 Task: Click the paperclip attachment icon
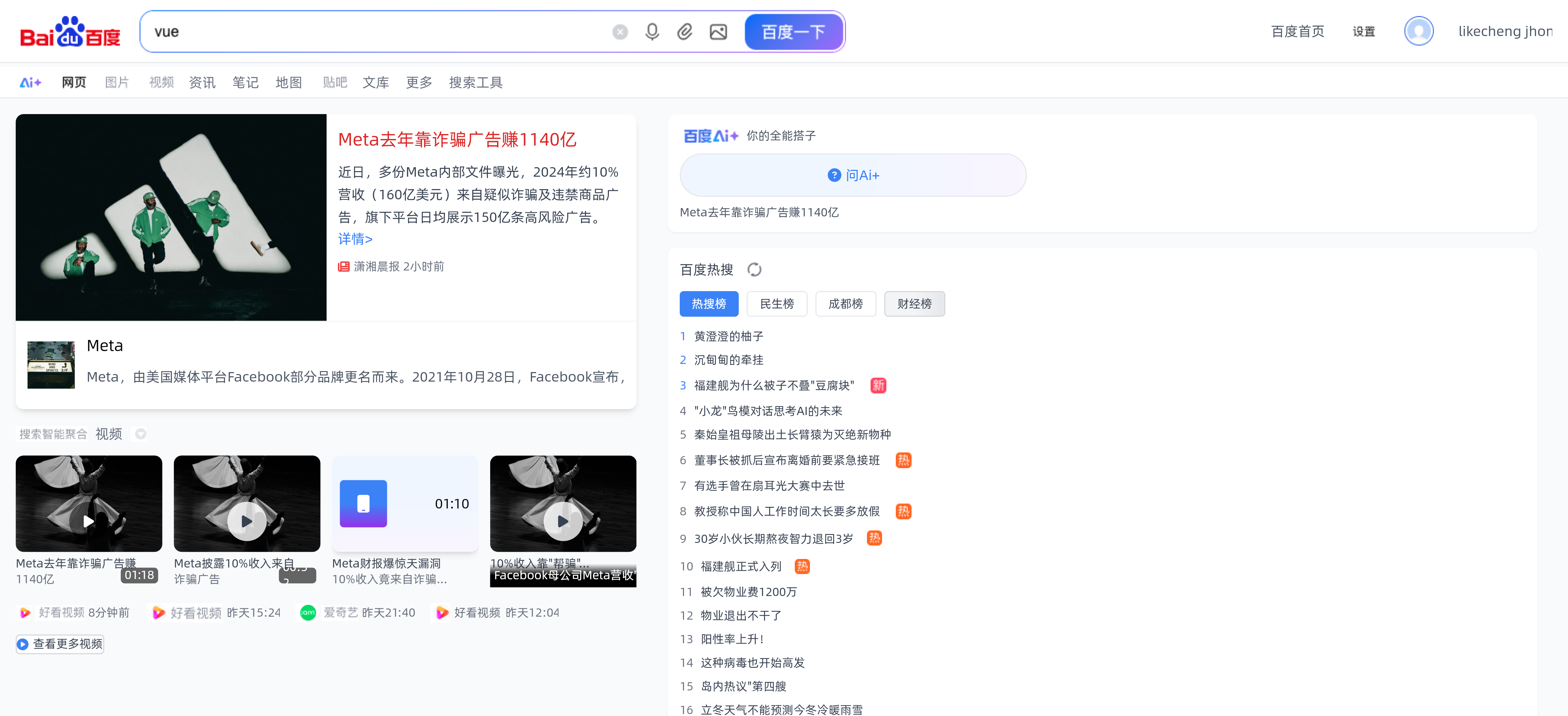pyautogui.click(x=685, y=32)
